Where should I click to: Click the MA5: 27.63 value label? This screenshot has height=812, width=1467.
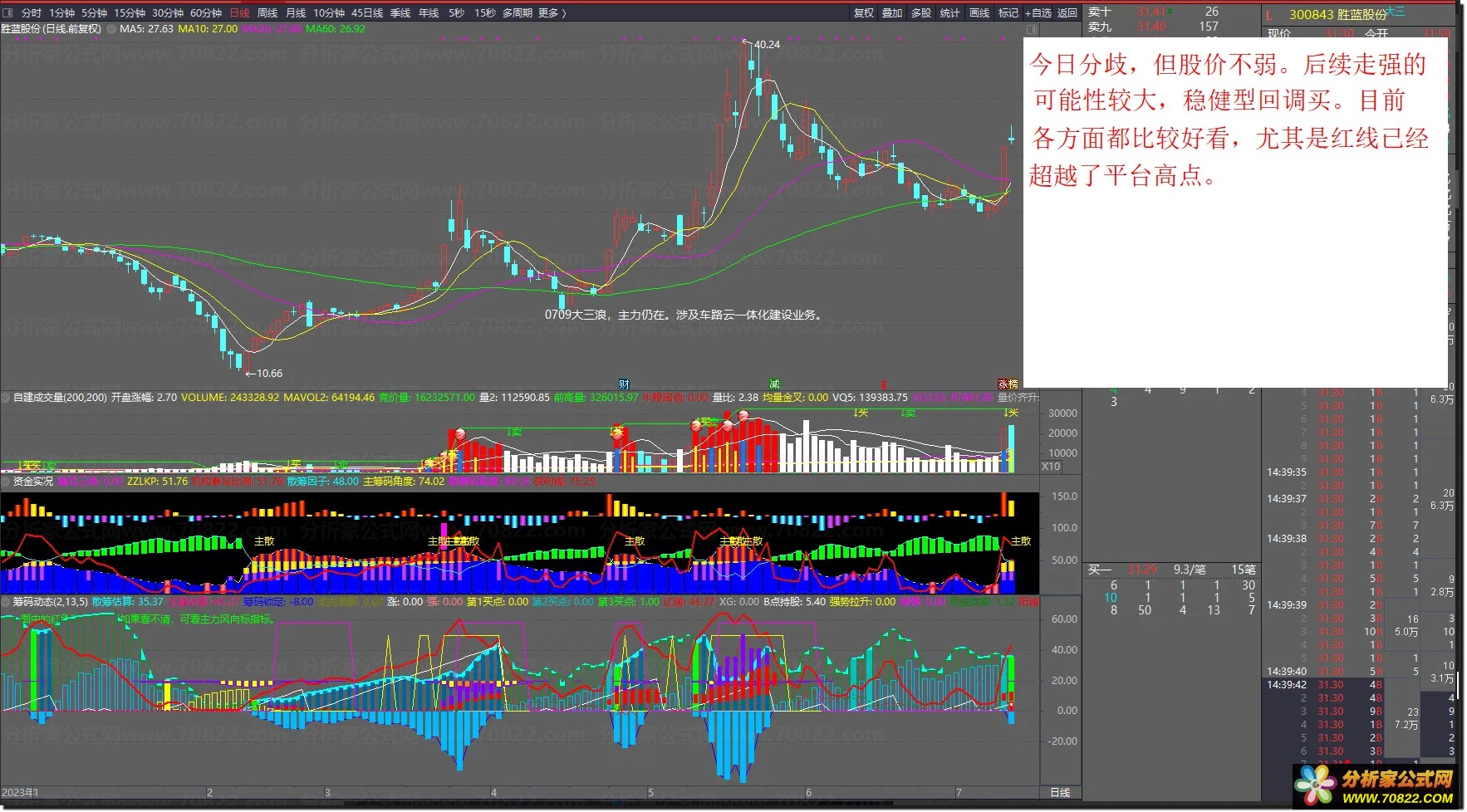coord(146,28)
